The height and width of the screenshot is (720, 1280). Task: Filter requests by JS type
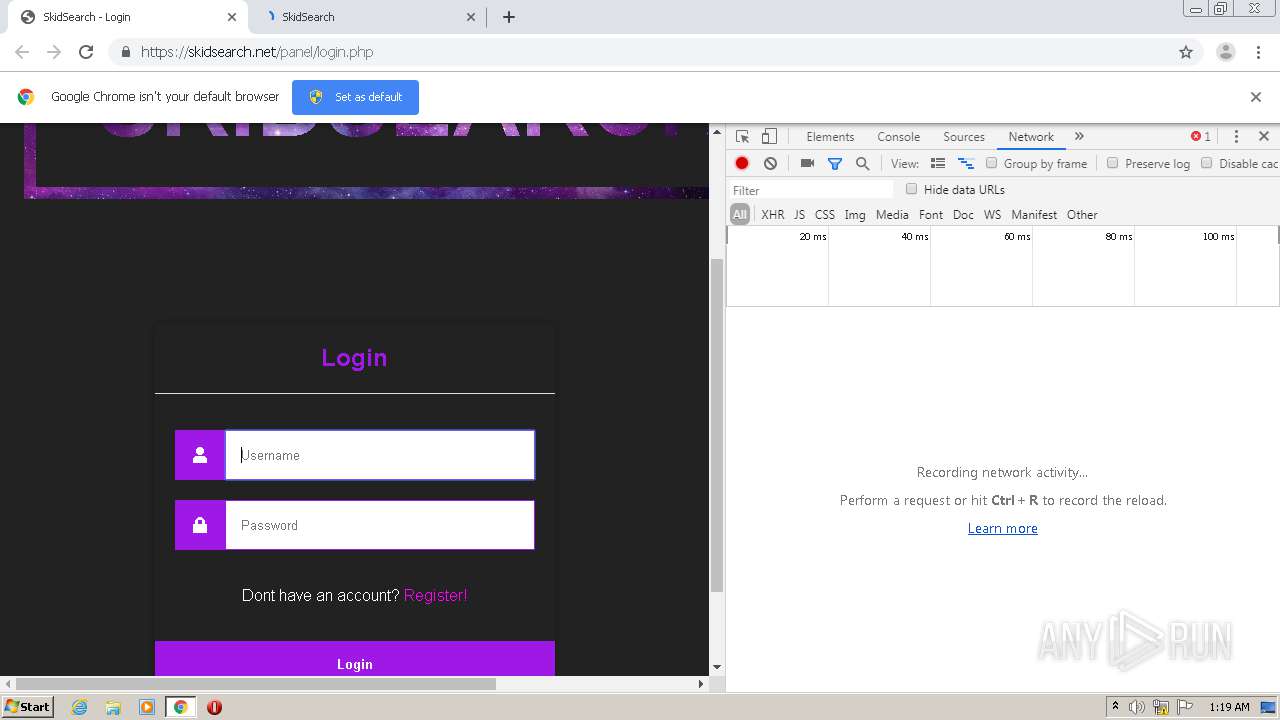coord(799,215)
